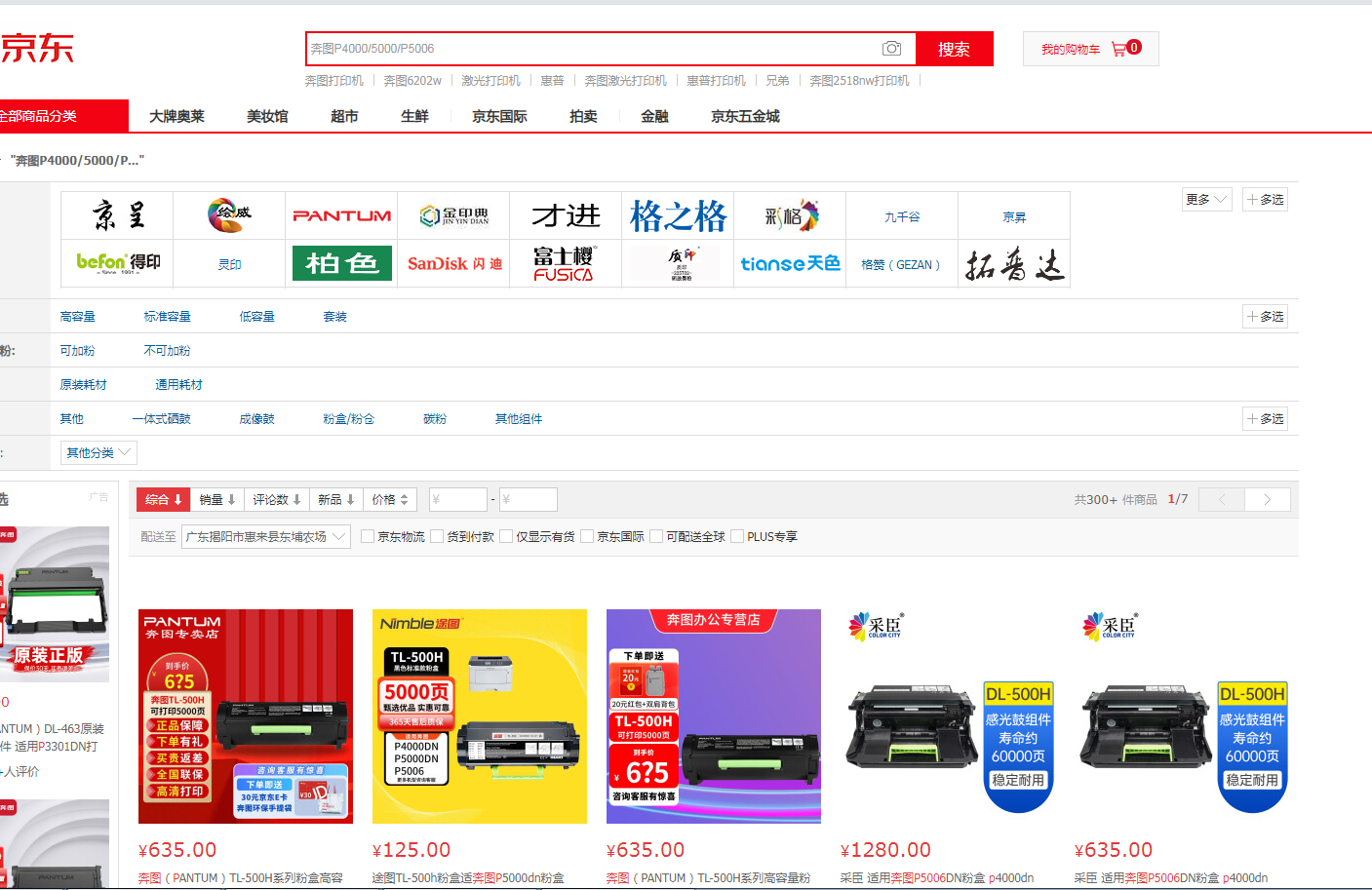Click the red 搜索 search button
1372x890 pixels.
point(954,49)
